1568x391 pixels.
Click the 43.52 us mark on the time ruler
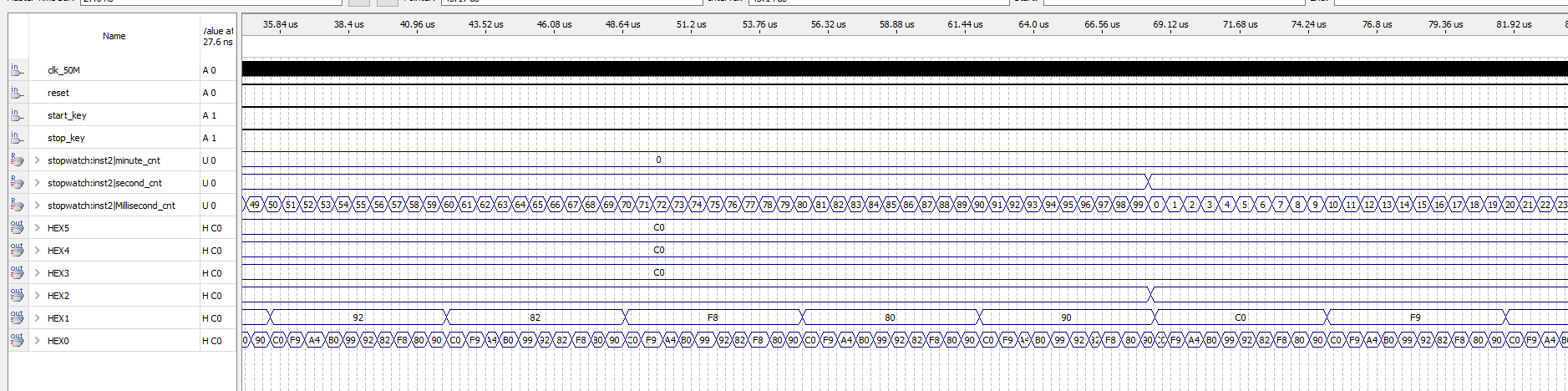pos(485,25)
